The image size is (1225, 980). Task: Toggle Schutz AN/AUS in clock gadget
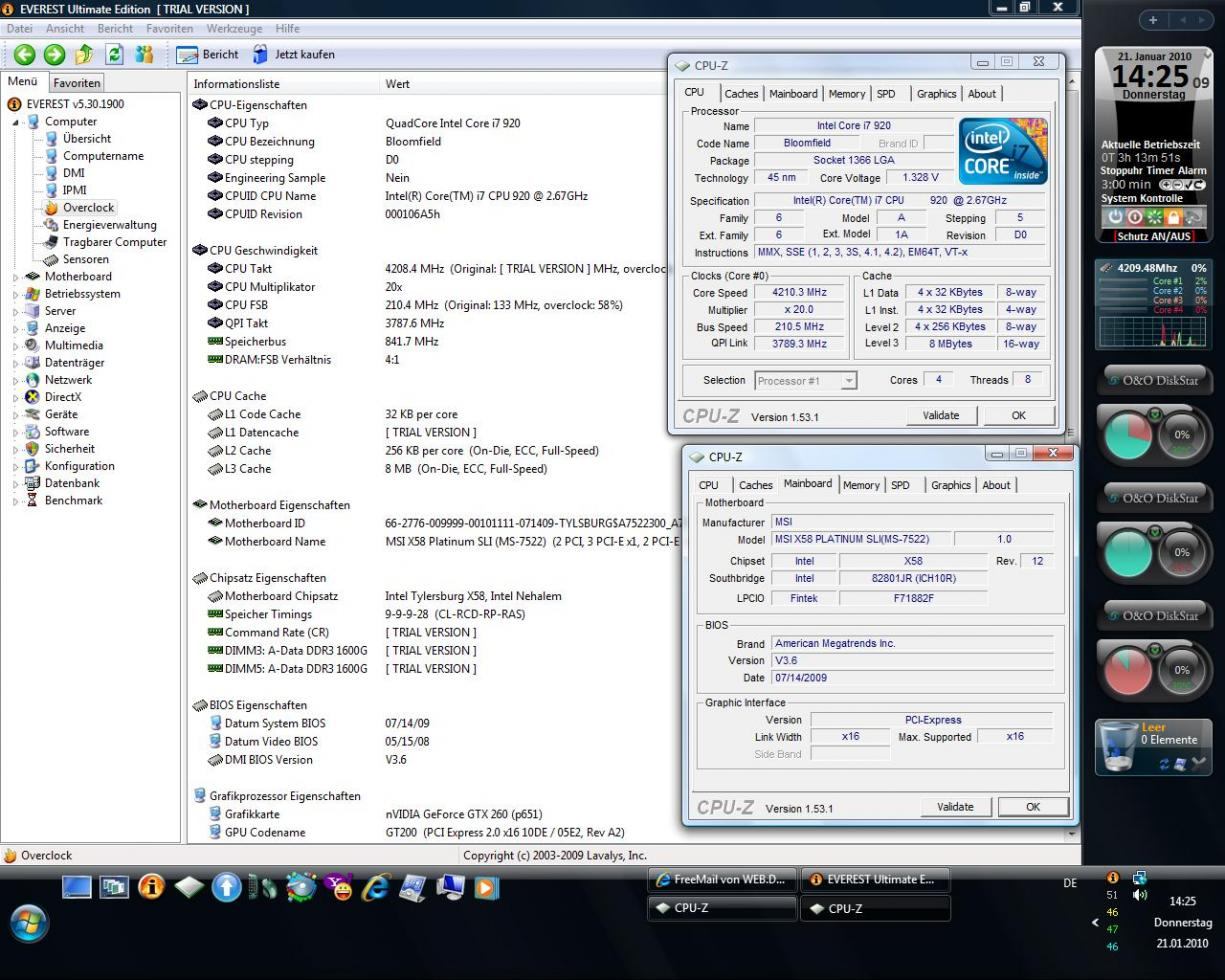pos(1153,236)
